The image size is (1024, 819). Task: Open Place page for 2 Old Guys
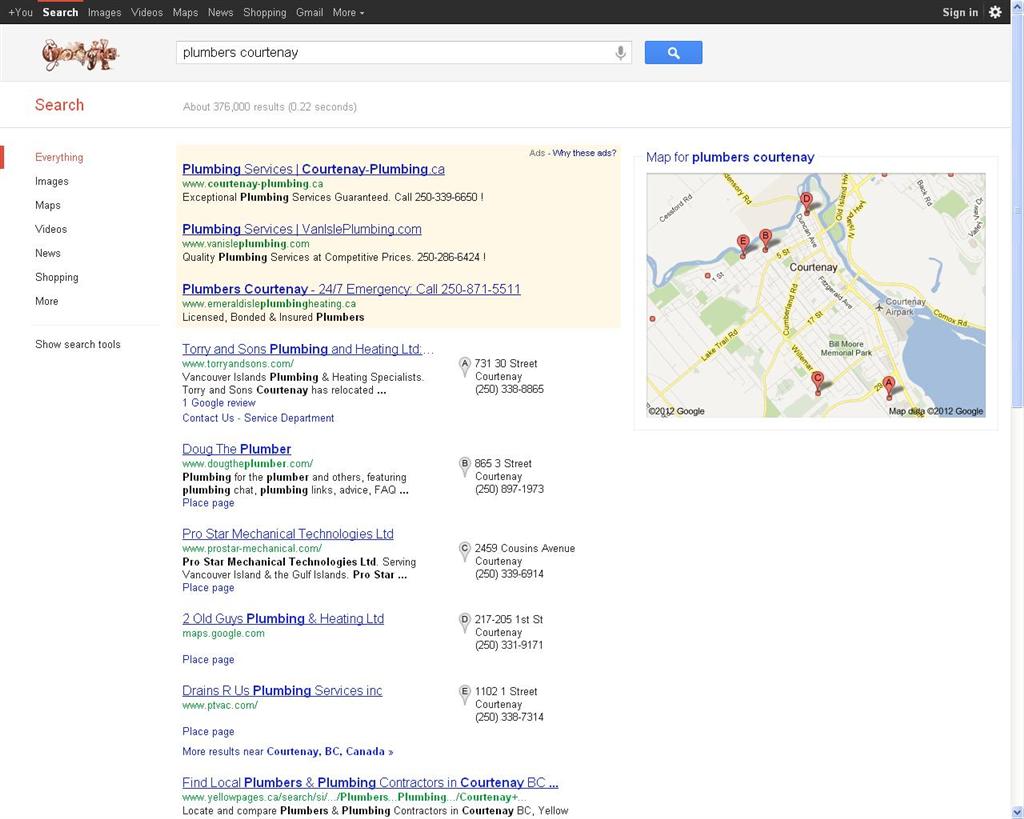(208, 660)
